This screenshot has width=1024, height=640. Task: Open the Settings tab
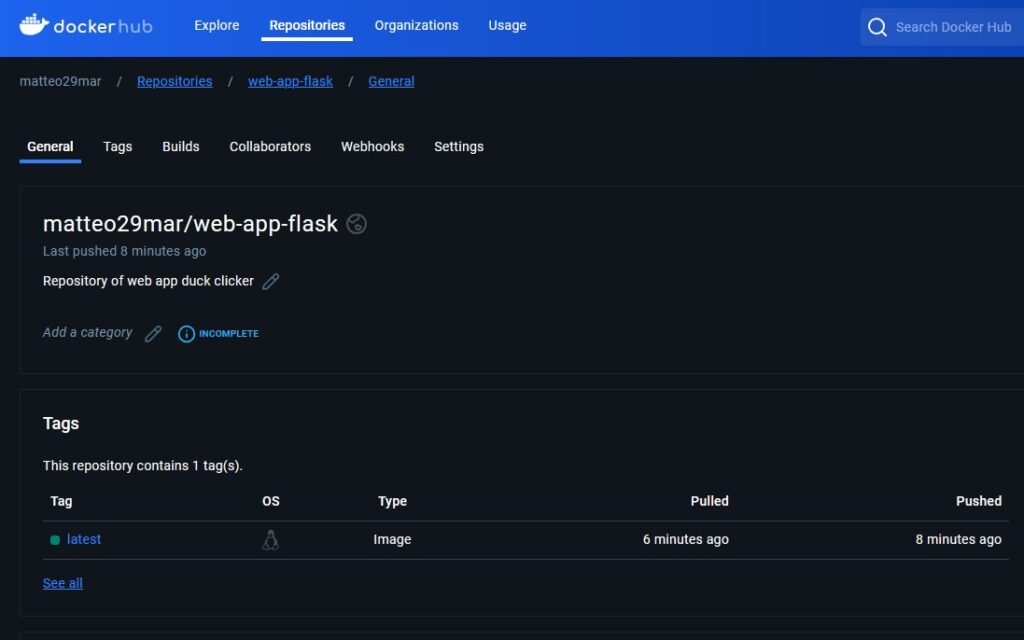pos(459,147)
